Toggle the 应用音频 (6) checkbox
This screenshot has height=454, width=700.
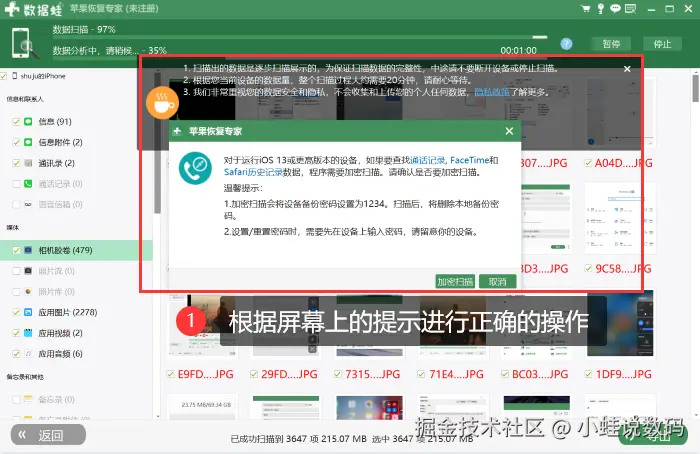click(17, 354)
